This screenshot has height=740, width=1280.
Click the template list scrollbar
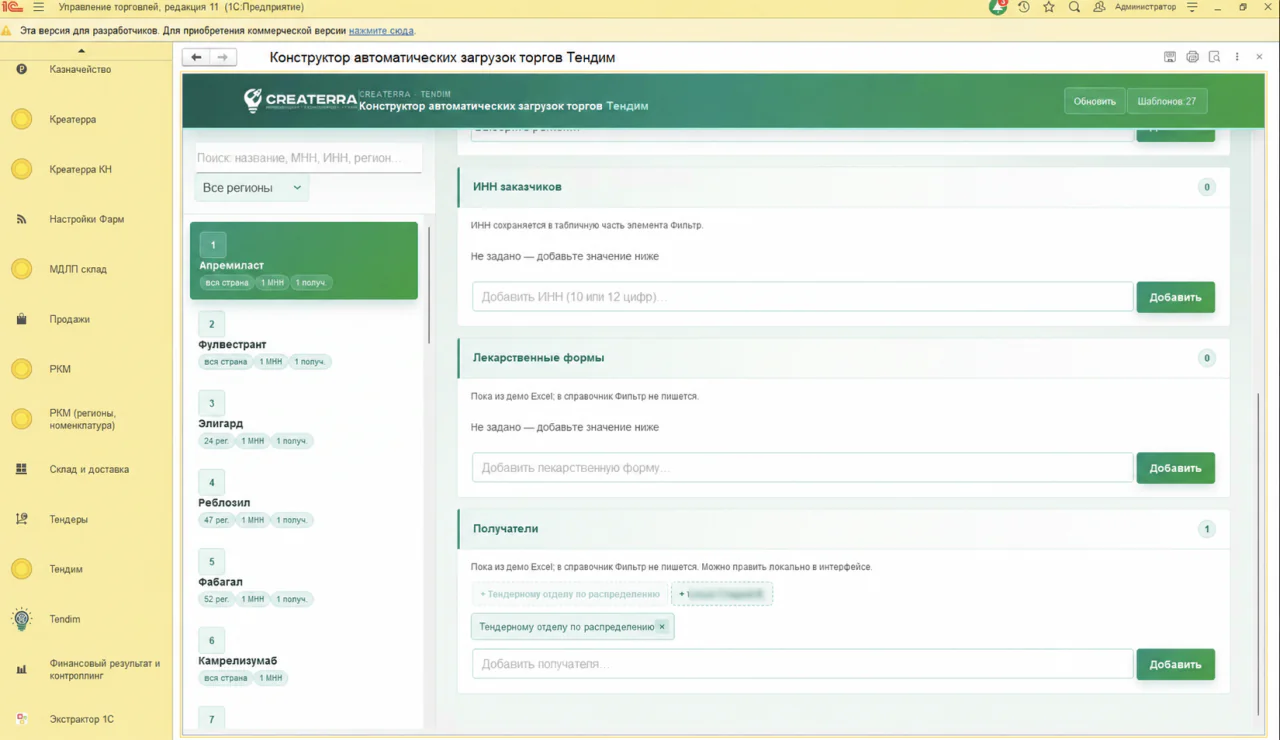[x=429, y=285]
